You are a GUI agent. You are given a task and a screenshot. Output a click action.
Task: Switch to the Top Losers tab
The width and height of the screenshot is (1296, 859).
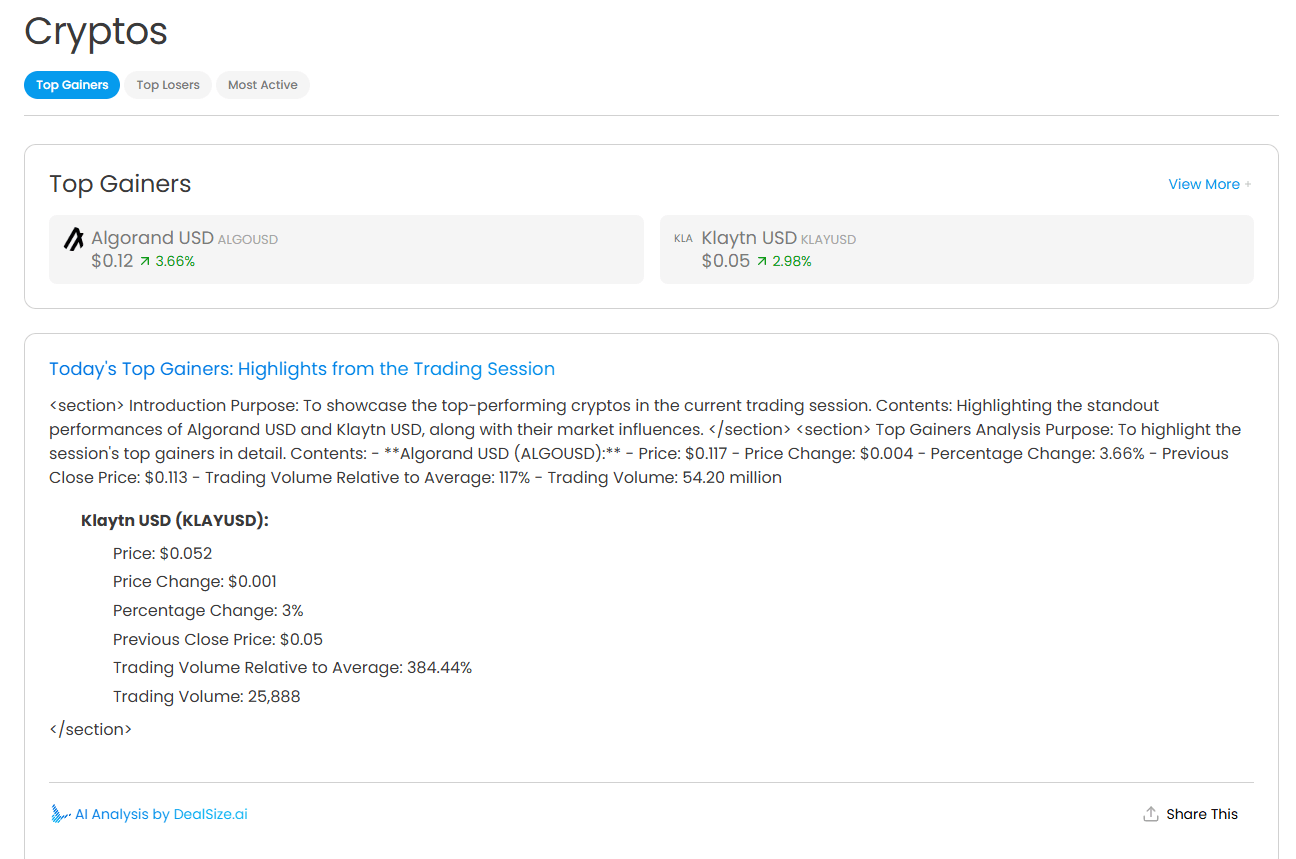pyautogui.click(x=168, y=85)
